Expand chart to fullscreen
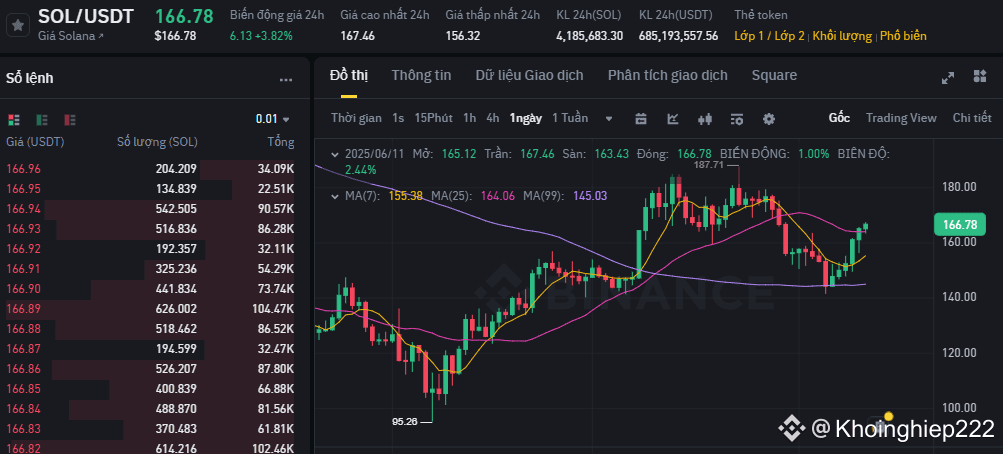 click(x=948, y=77)
